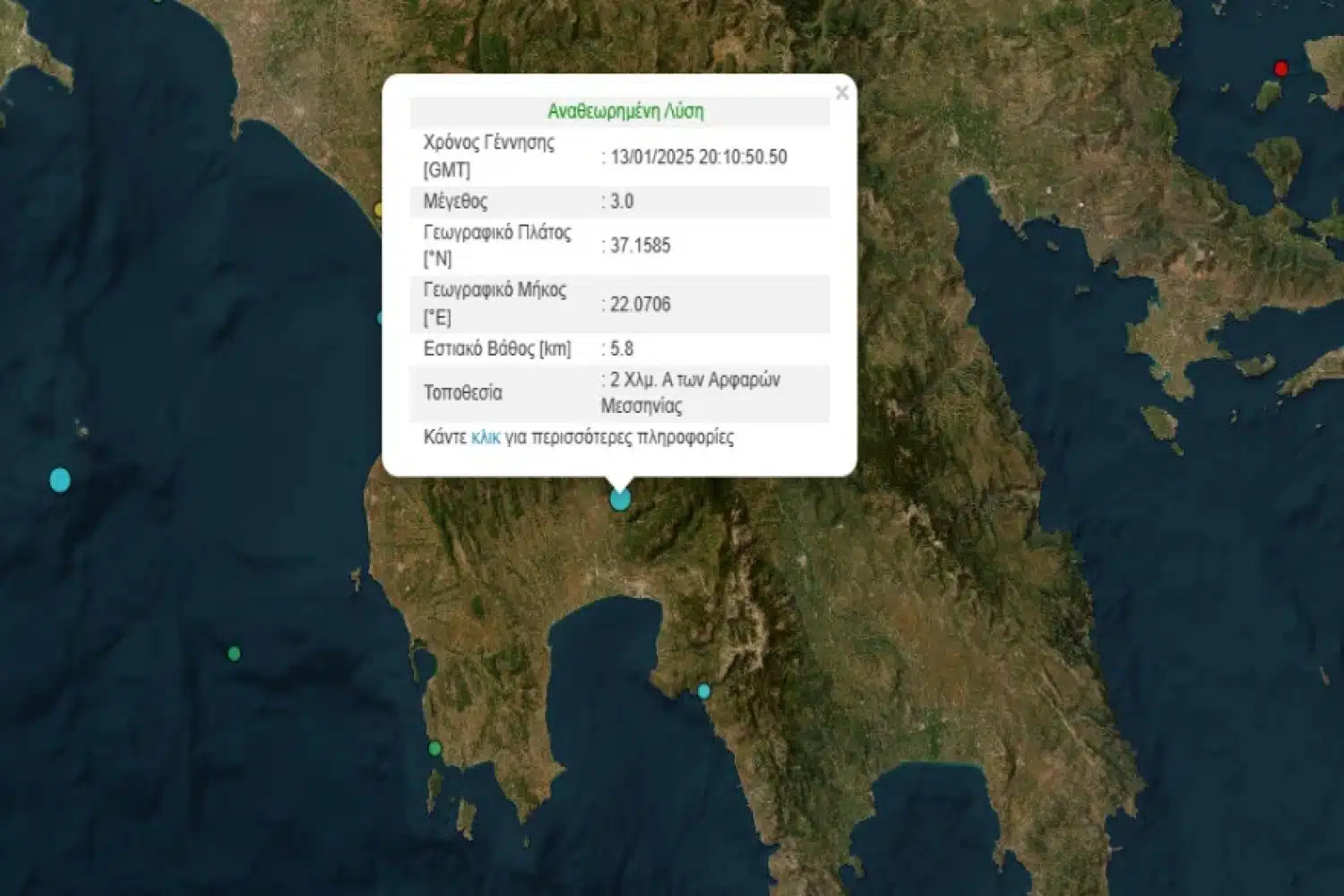Viewport: 1344px width, 896px height.
Task: Click the large cyan marker in the western sea
Action: pyautogui.click(x=60, y=480)
